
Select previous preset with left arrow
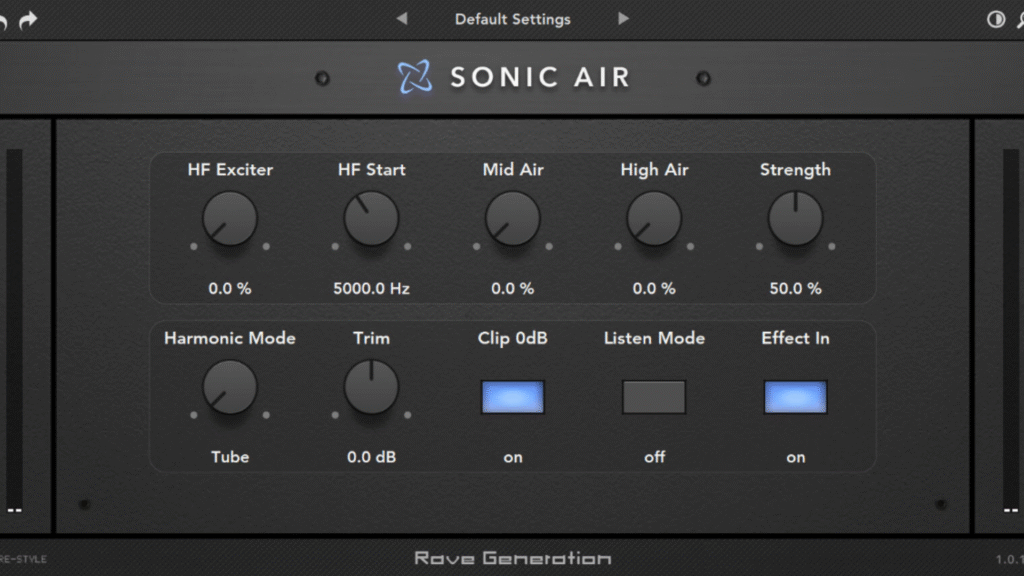click(x=402, y=19)
